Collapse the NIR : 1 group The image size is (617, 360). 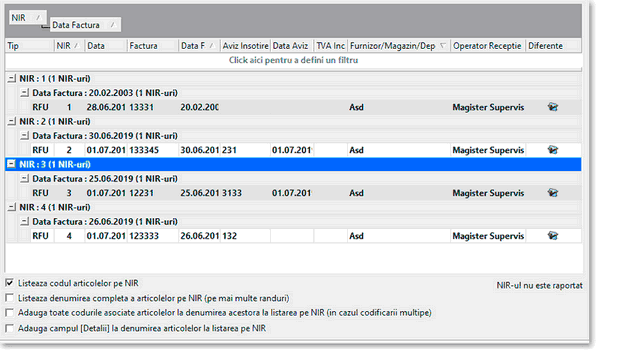click(x=12, y=78)
